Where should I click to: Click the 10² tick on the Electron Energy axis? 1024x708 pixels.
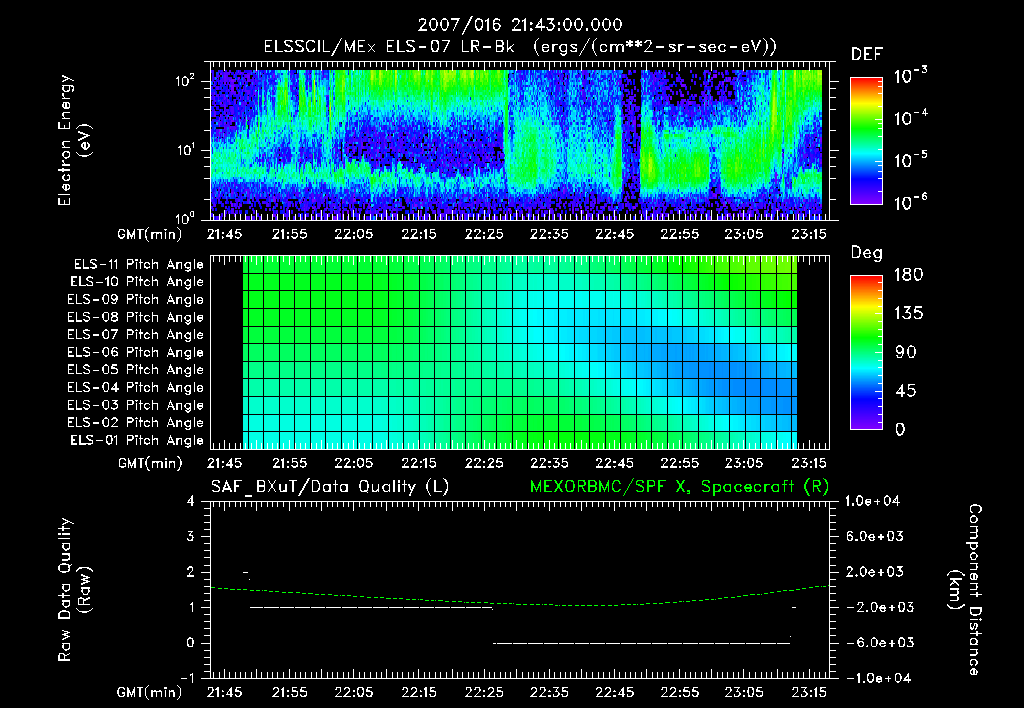[186, 81]
